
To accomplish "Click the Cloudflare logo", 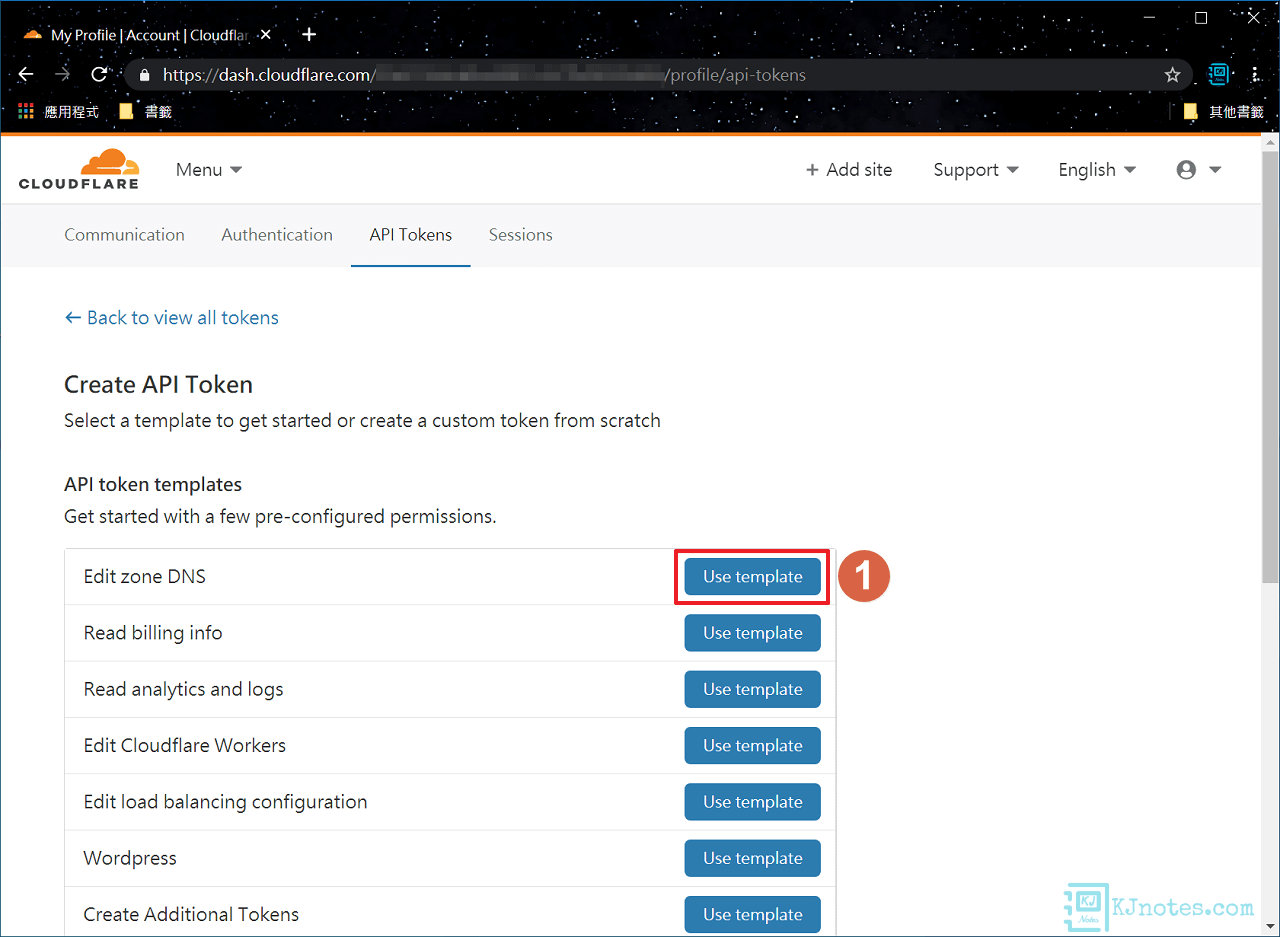I will 79,169.
